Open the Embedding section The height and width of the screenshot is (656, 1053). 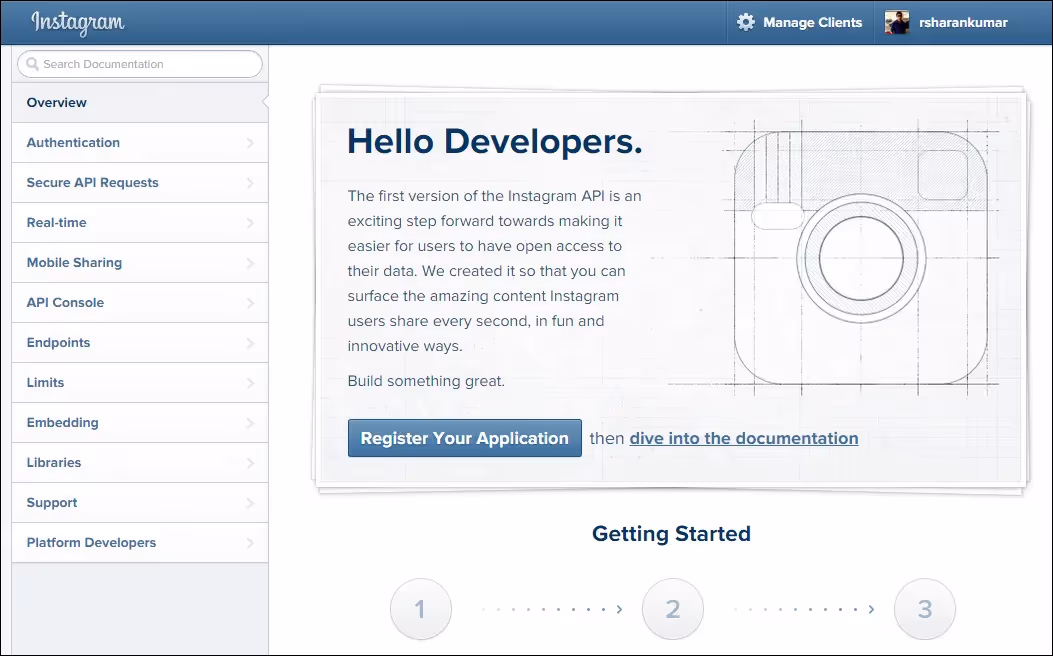click(140, 422)
